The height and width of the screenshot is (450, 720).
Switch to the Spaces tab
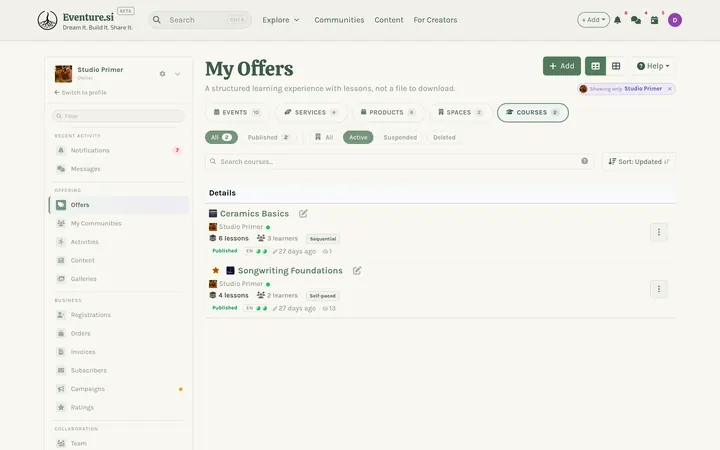coord(461,112)
